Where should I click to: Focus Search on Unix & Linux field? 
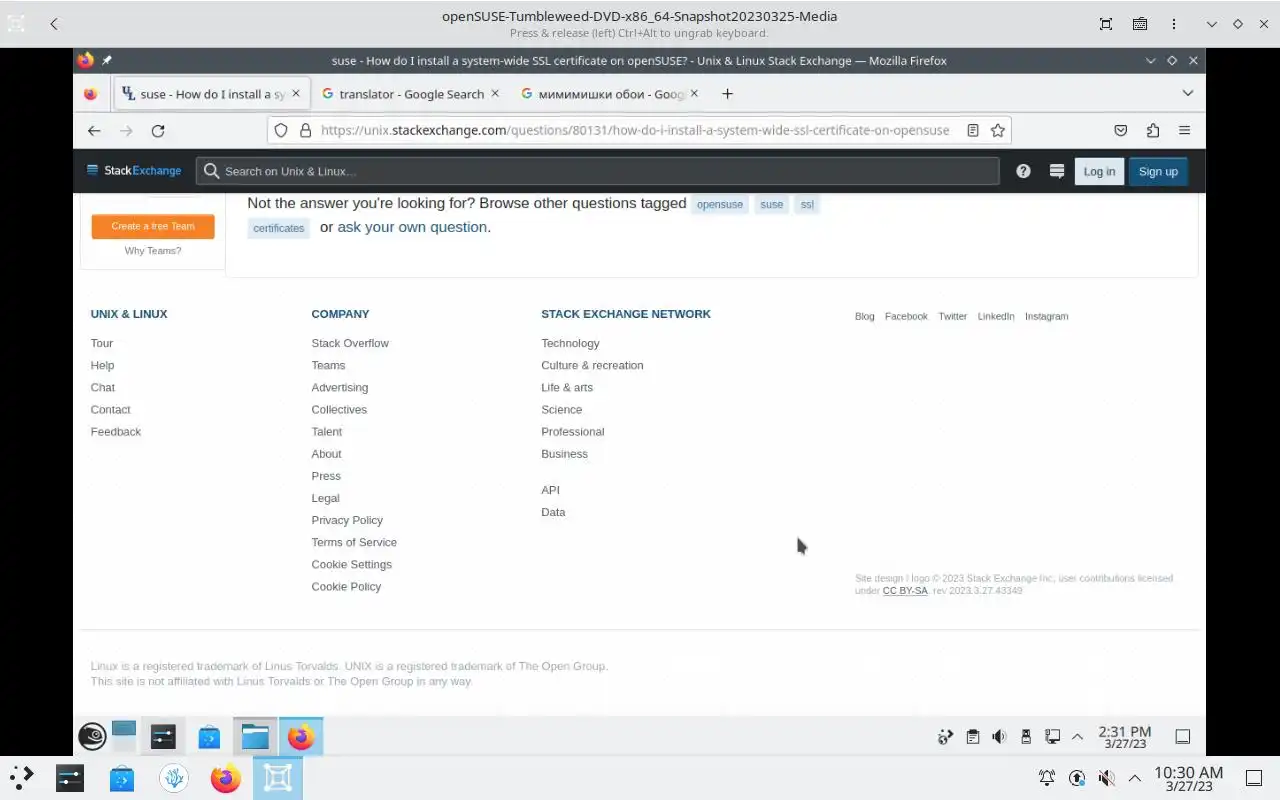598,171
